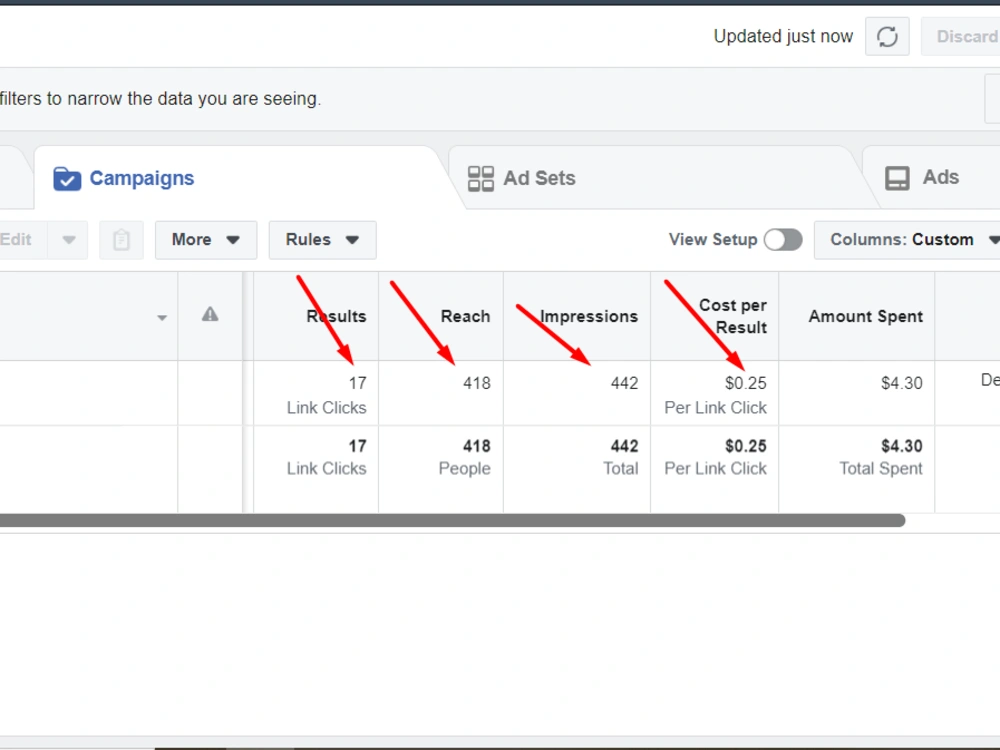Switch to the Ads tab
Viewport: 1000px width, 750px height.
coord(932,178)
